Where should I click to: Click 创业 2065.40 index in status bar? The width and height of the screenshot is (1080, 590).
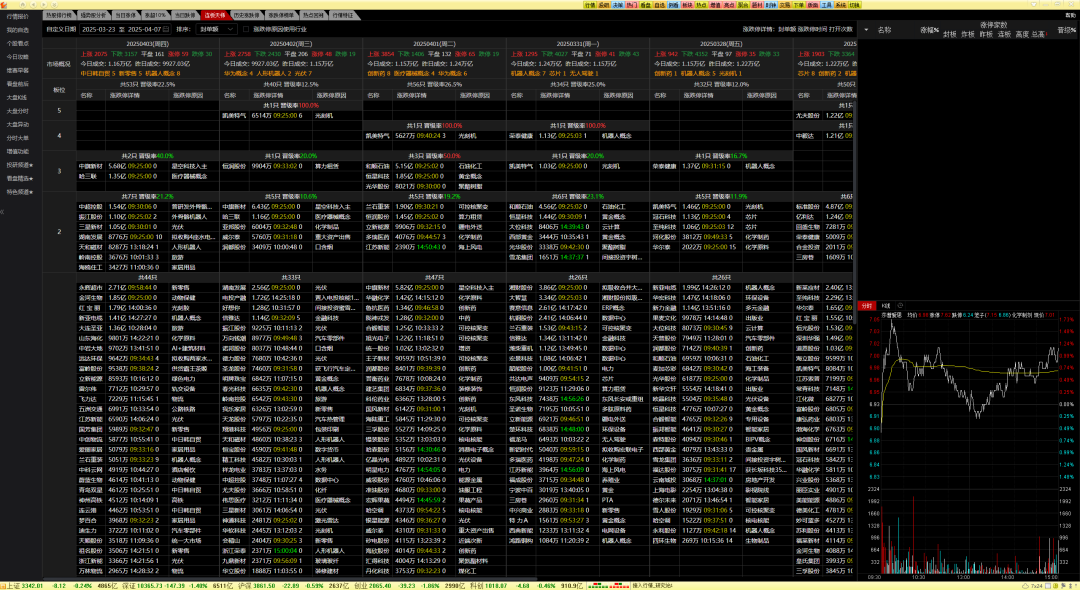tap(373, 586)
